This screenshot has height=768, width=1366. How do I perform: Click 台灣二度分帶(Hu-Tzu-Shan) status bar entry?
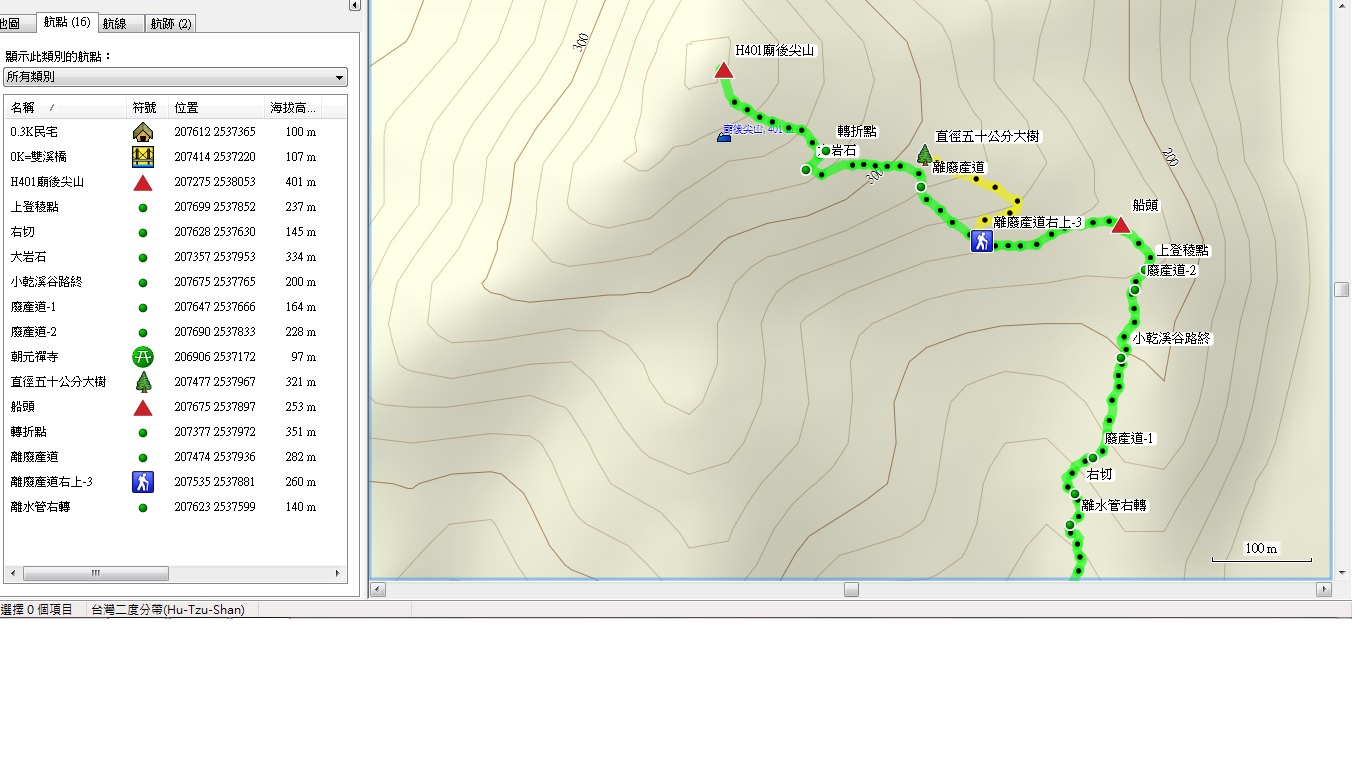[x=168, y=609]
